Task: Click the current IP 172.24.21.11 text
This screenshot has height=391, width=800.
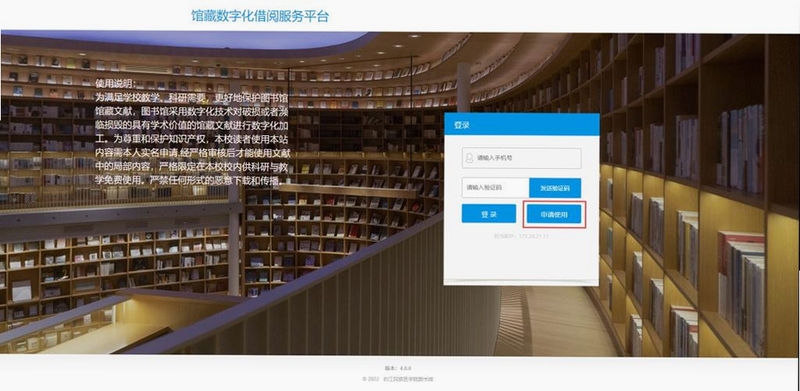Action: [x=521, y=236]
